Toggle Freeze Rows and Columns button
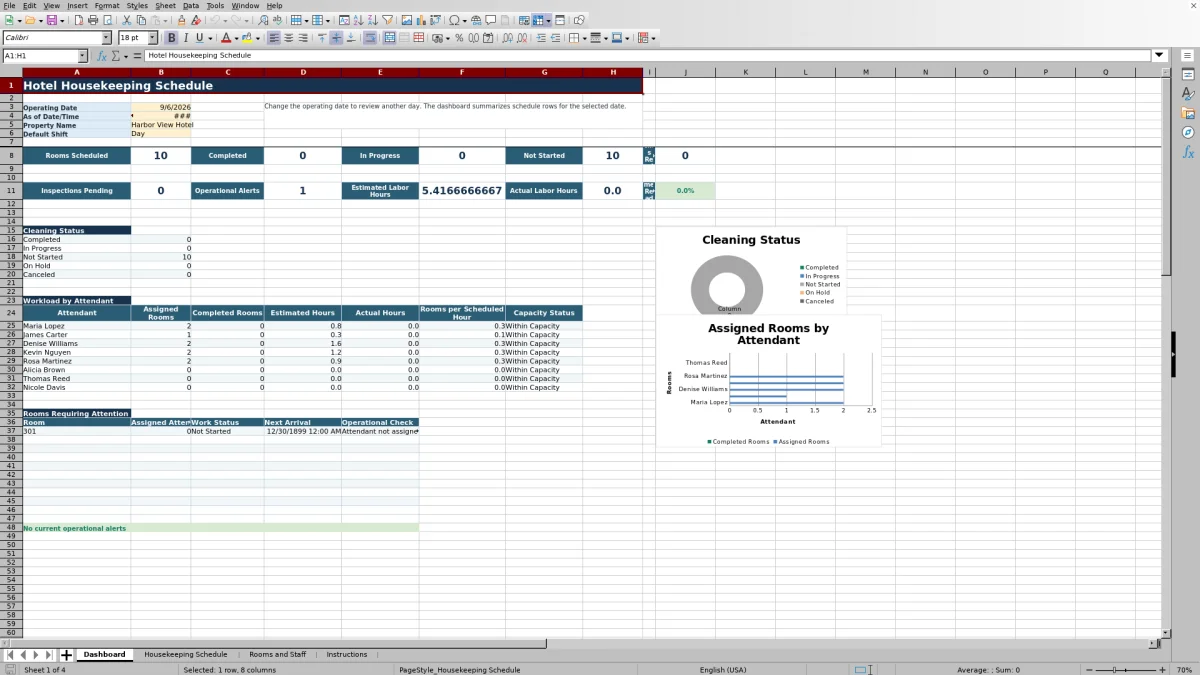 pos(539,20)
